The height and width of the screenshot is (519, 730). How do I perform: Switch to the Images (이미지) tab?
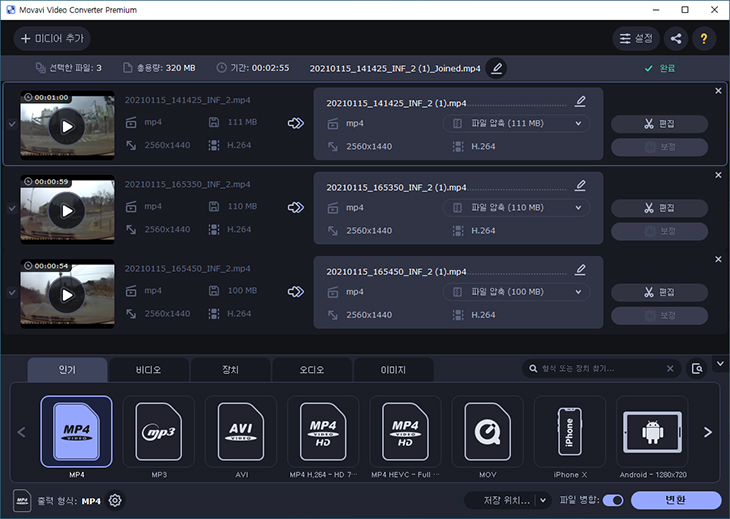[x=393, y=370]
